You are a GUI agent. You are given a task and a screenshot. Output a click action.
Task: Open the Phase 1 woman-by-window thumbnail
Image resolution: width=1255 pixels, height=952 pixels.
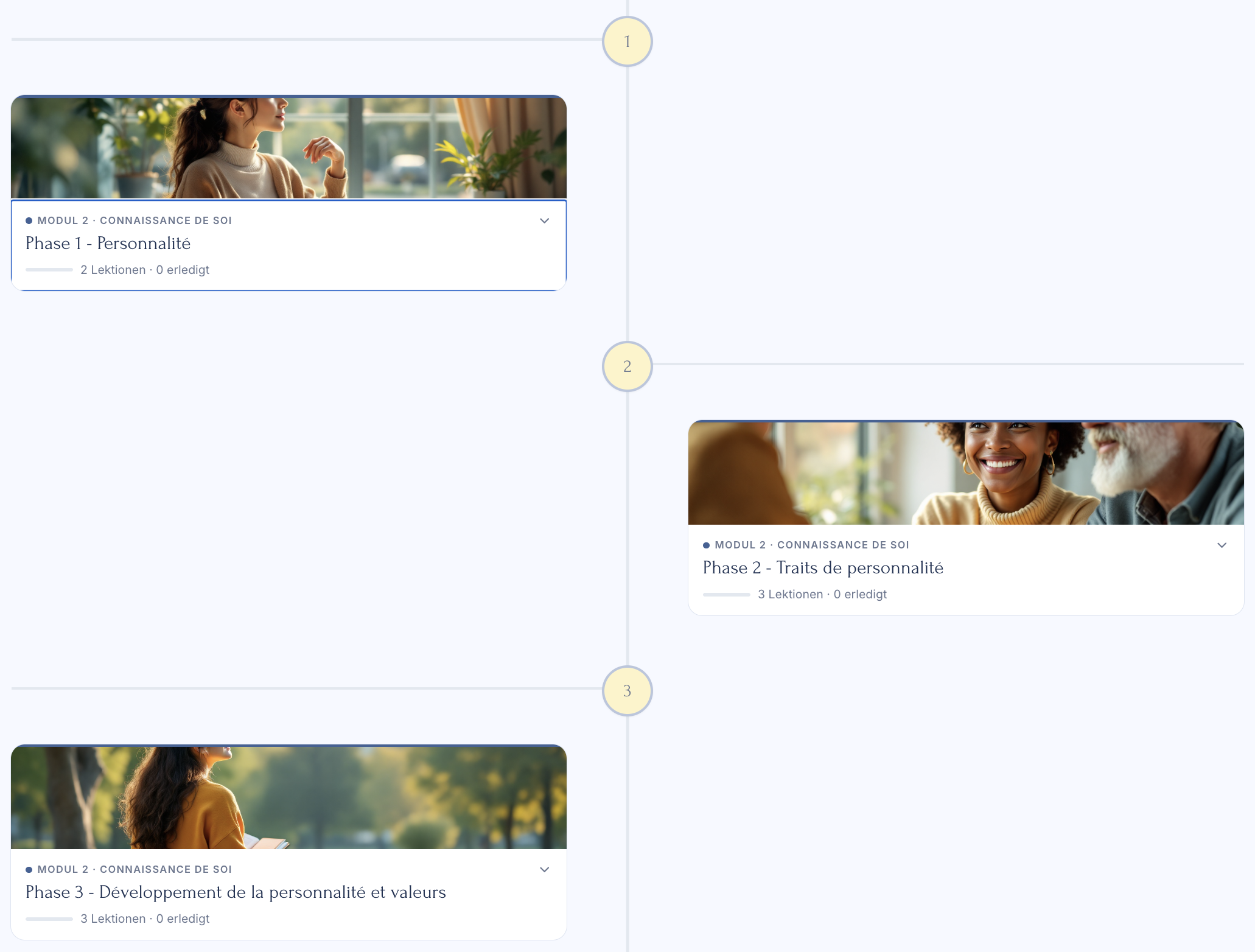pyautogui.click(x=288, y=148)
